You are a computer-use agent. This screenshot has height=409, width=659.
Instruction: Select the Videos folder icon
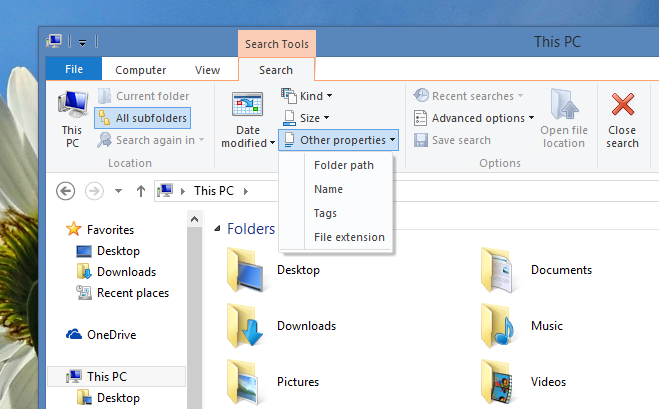click(x=497, y=382)
